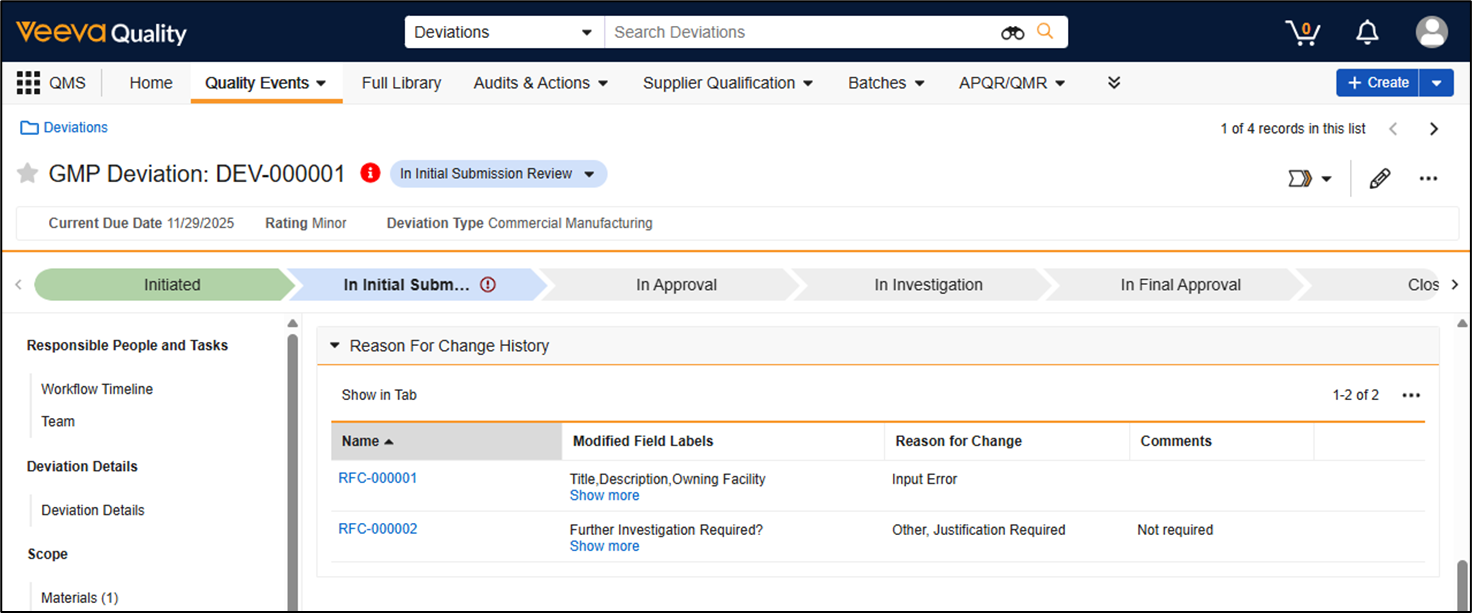Click the orange magnifying glass search icon
Screen dimensions: 1472x613
point(1045,32)
